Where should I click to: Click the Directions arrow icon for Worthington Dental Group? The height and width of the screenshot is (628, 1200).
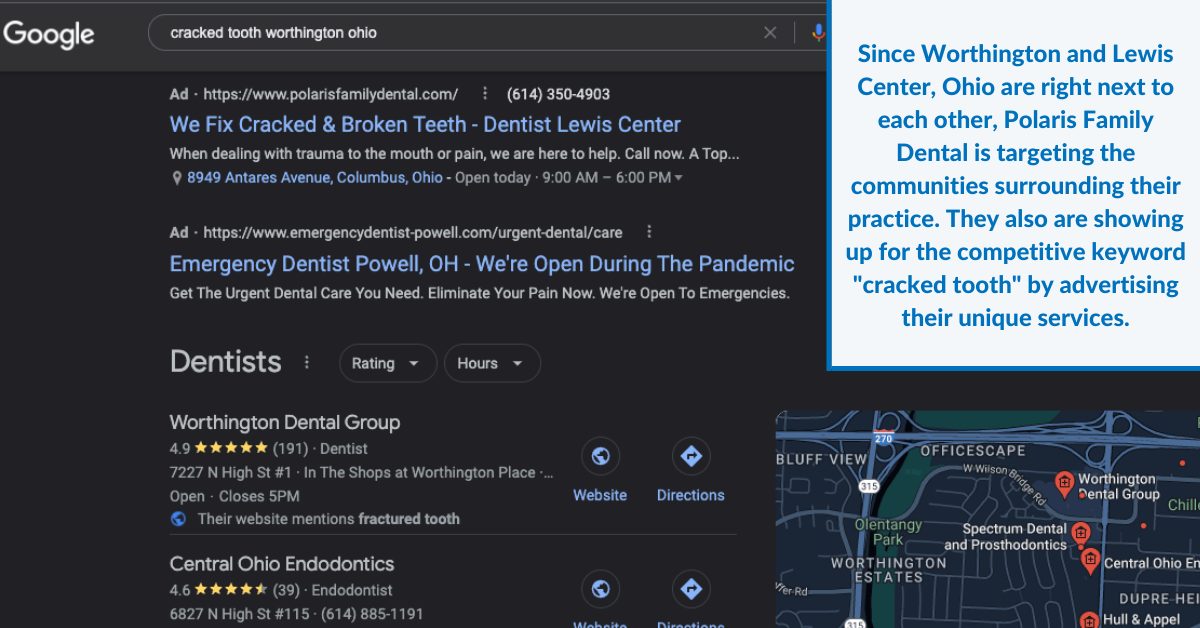pos(691,455)
